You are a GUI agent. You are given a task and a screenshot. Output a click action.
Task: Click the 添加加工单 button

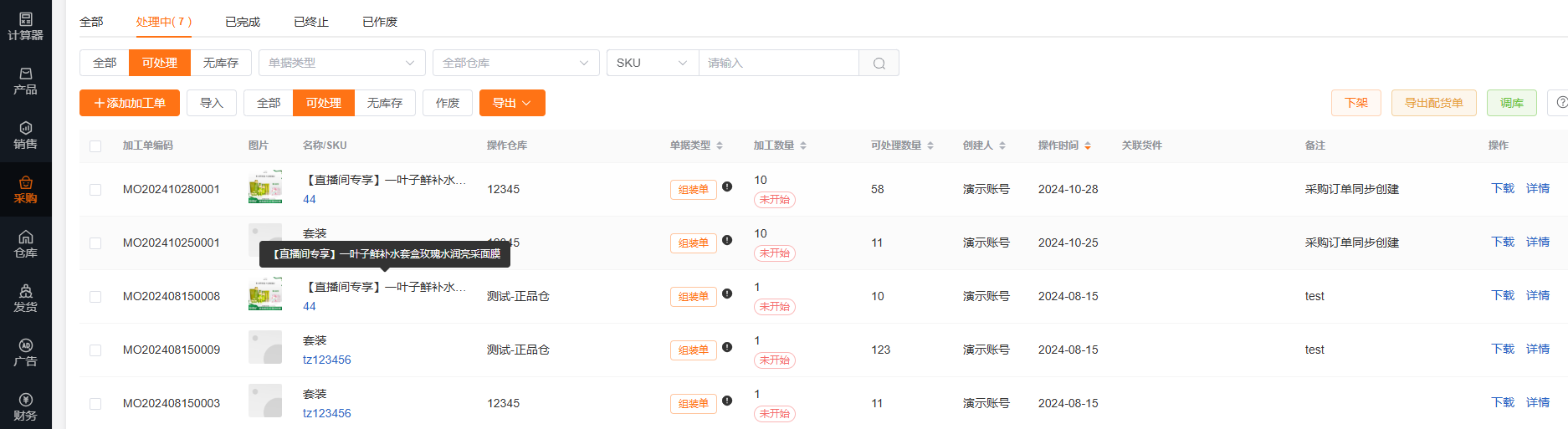130,103
